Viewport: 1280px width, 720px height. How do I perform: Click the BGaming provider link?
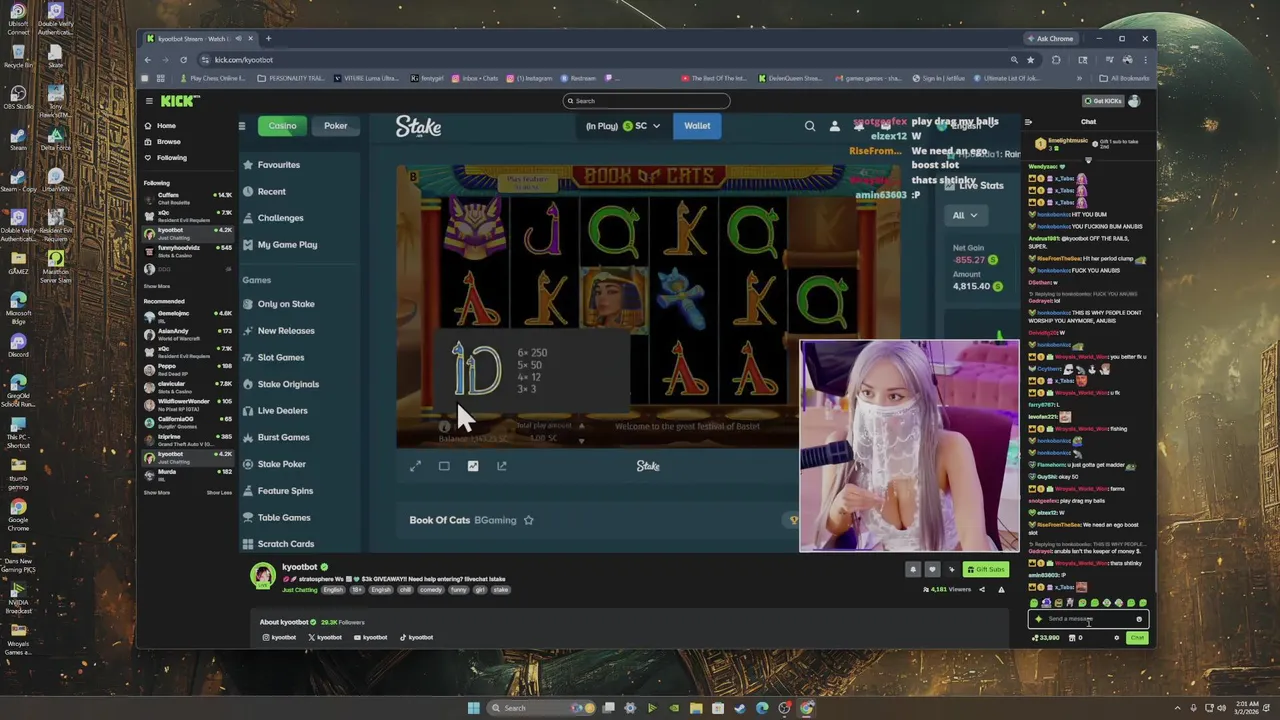[x=495, y=520]
